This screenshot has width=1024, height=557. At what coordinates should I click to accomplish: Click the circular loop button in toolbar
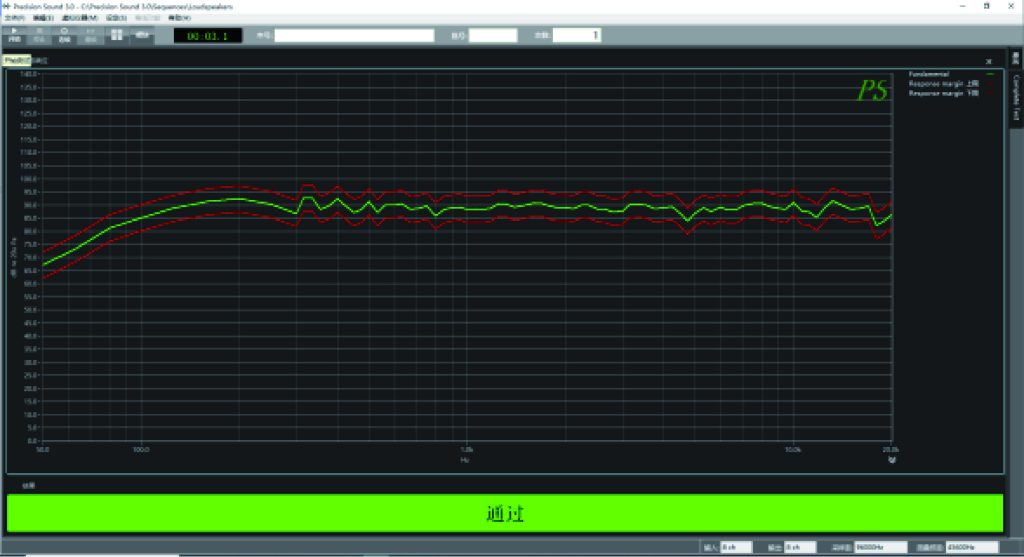coord(64,35)
